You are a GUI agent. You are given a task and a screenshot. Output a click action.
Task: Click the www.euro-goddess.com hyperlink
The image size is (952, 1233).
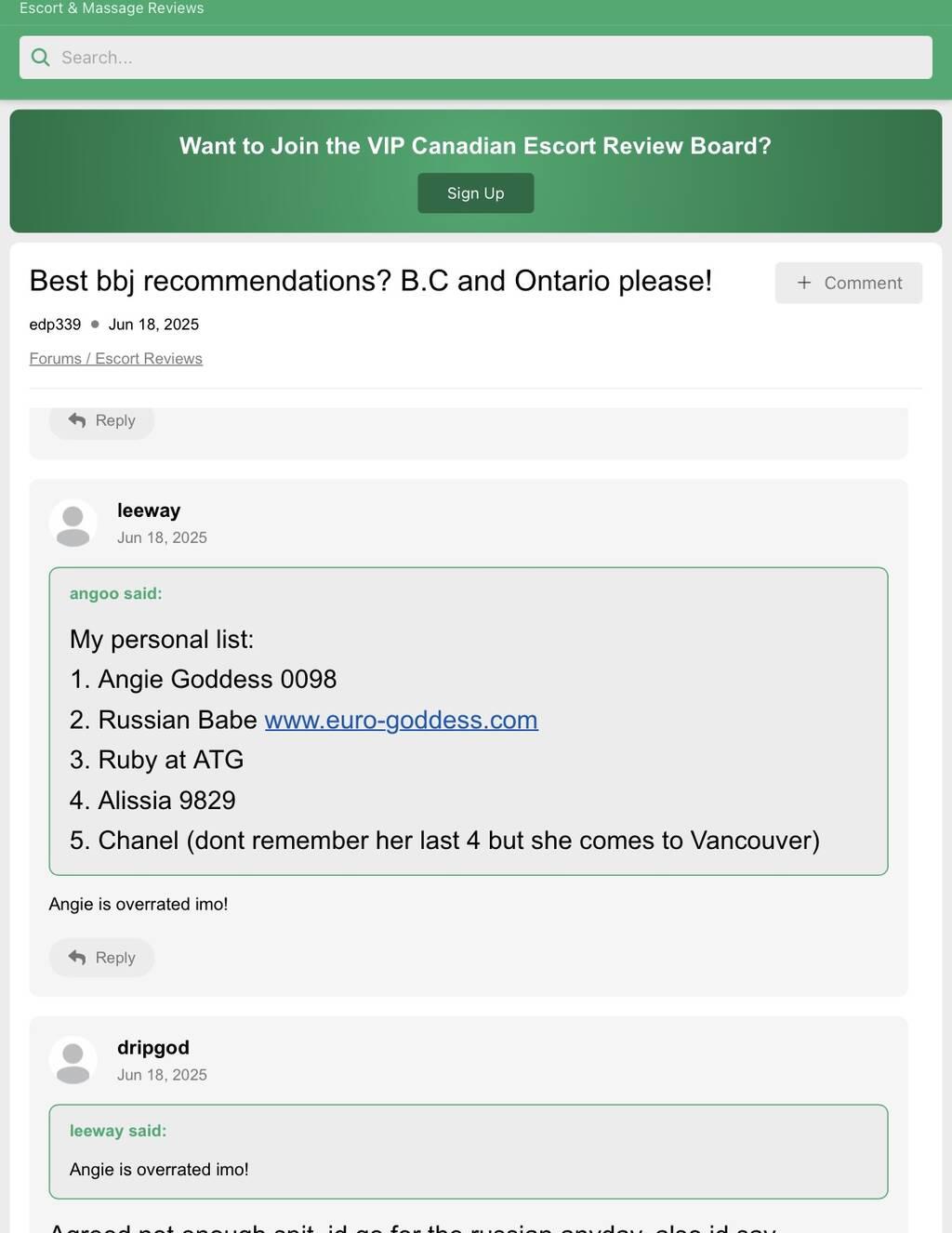coord(401,720)
